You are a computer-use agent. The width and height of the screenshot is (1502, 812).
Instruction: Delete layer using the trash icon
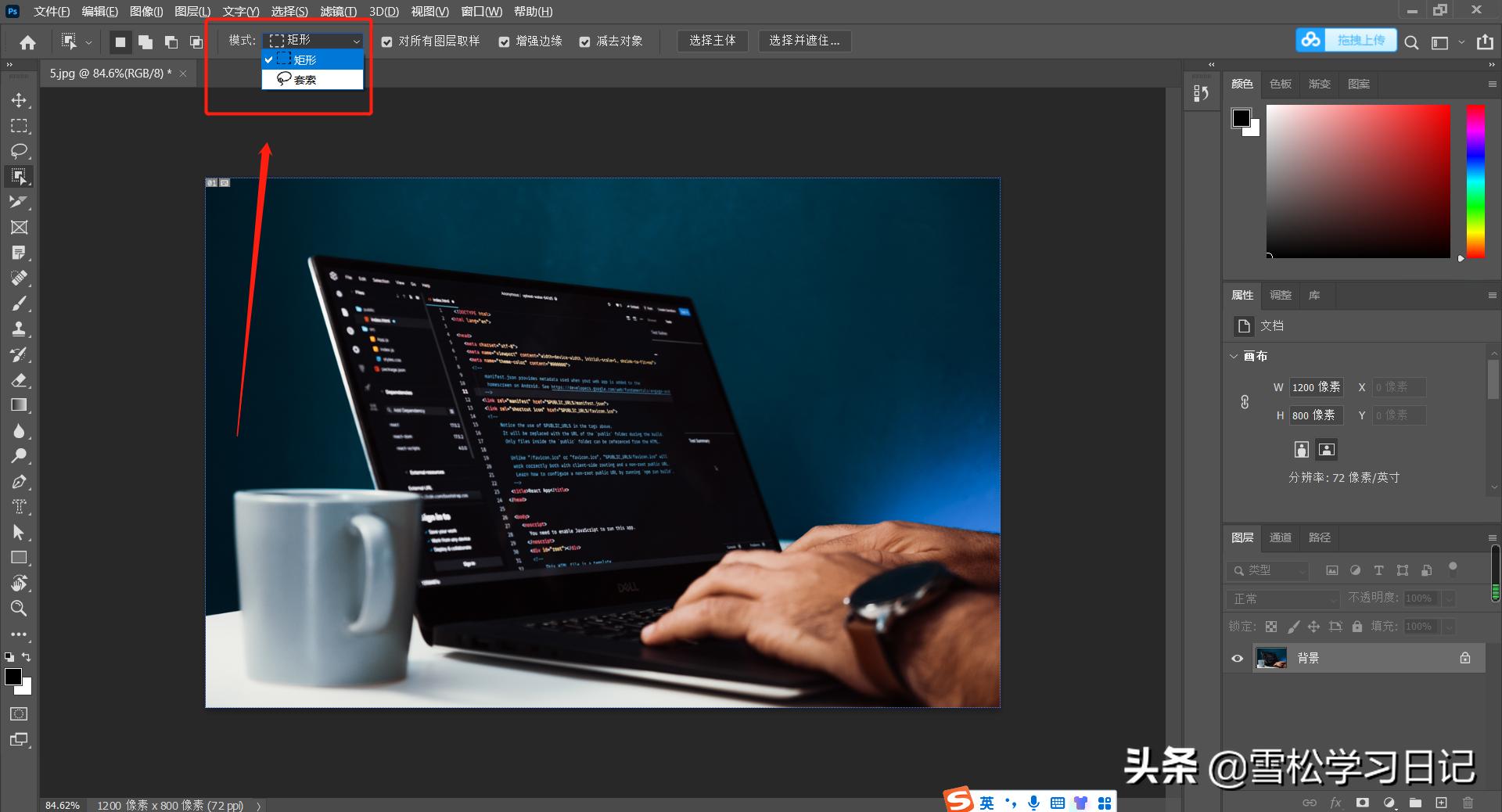click(1468, 803)
